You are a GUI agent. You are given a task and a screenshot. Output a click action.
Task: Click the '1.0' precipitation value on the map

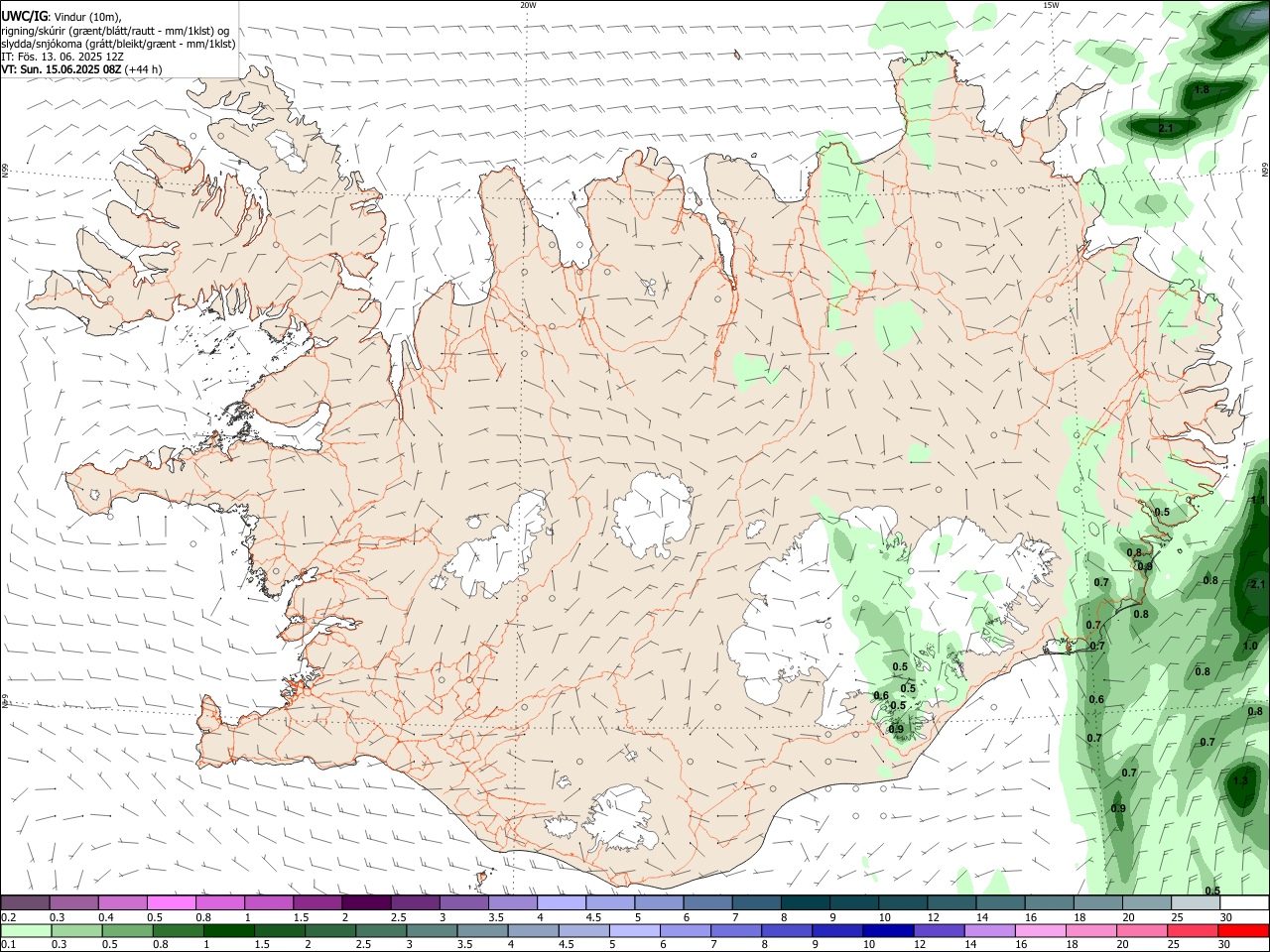[1250, 646]
